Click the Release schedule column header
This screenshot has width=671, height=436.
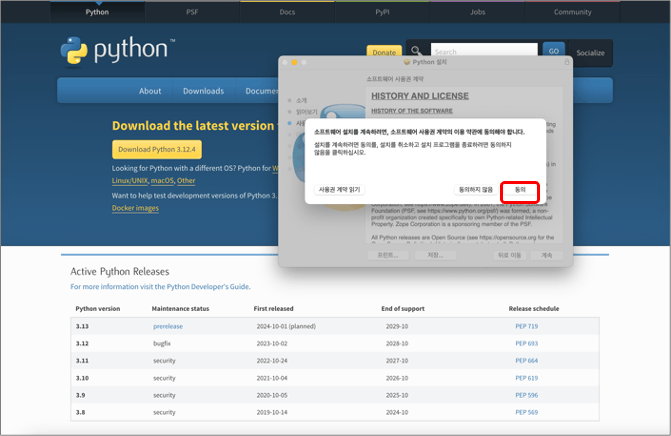534,308
